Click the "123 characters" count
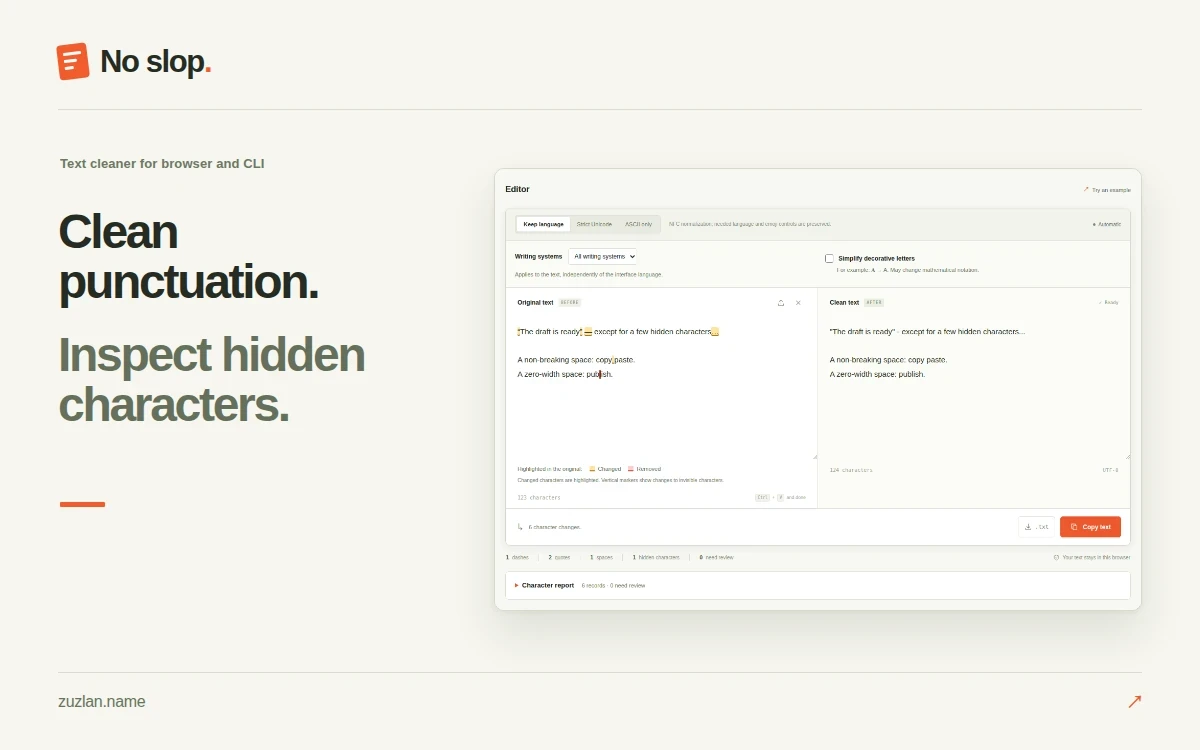 click(539, 497)
